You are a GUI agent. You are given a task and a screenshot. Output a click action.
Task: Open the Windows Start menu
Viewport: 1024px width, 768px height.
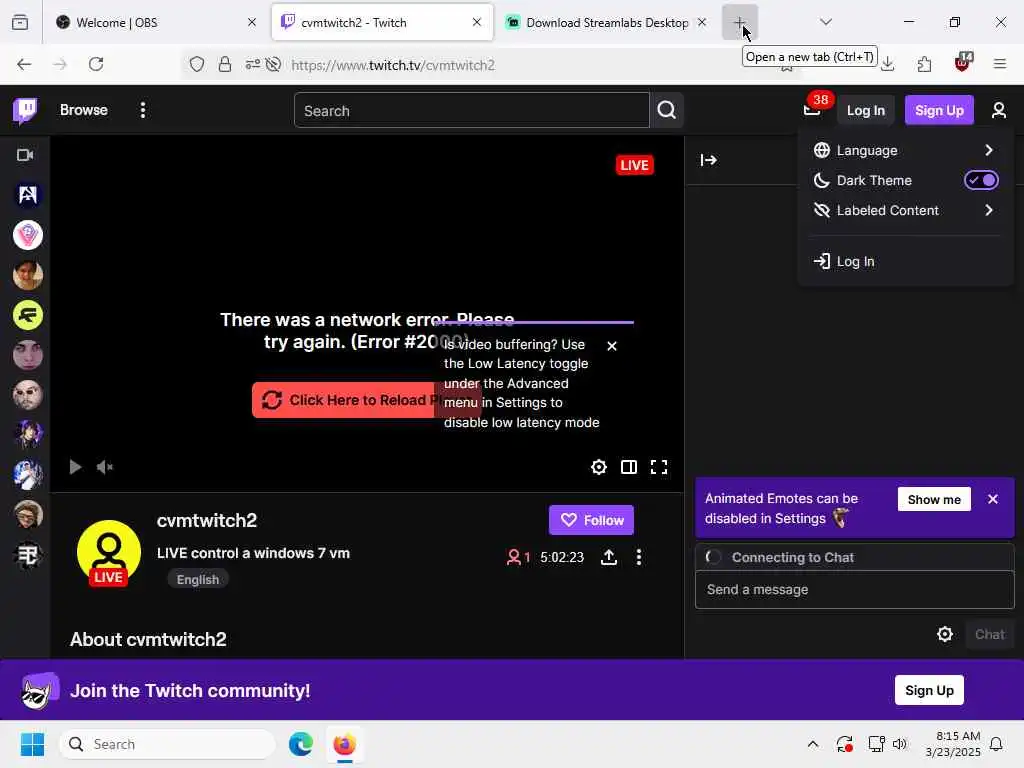coord(32,744)
